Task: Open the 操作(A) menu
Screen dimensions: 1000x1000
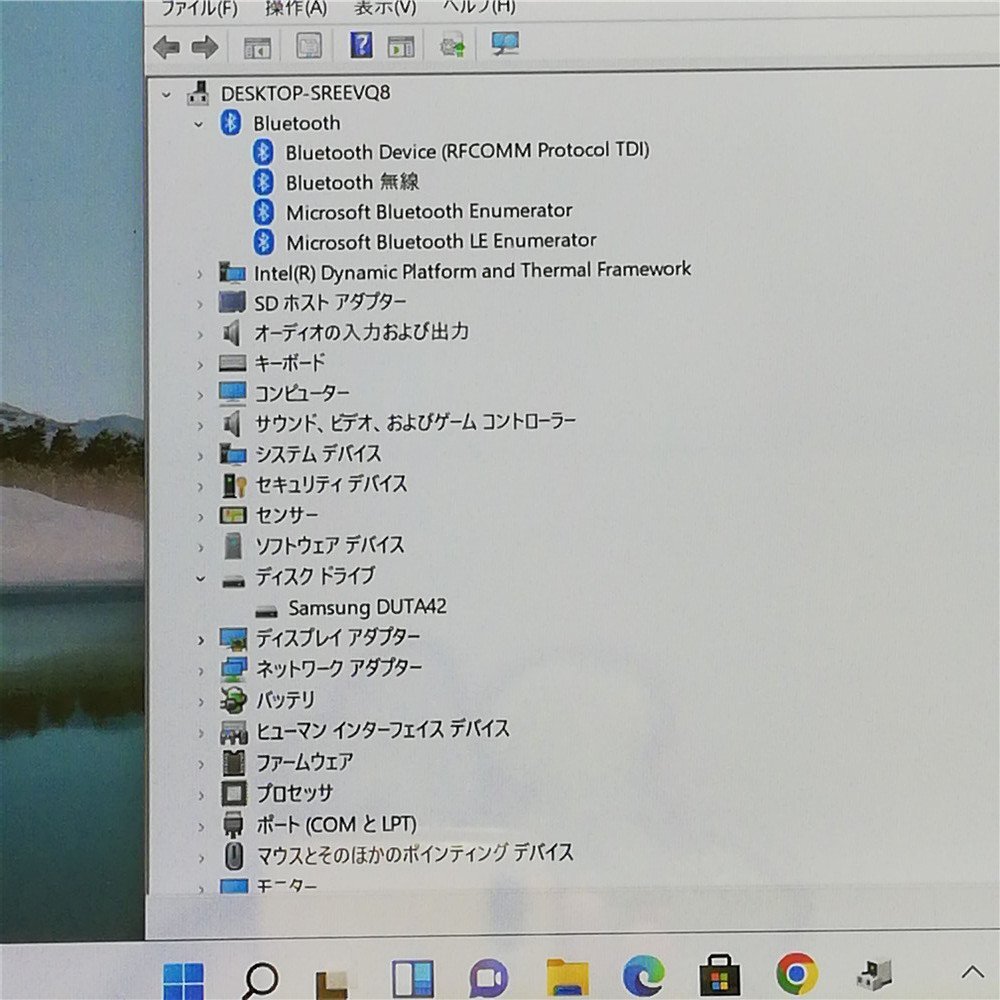Action: (x=296, y=8)
